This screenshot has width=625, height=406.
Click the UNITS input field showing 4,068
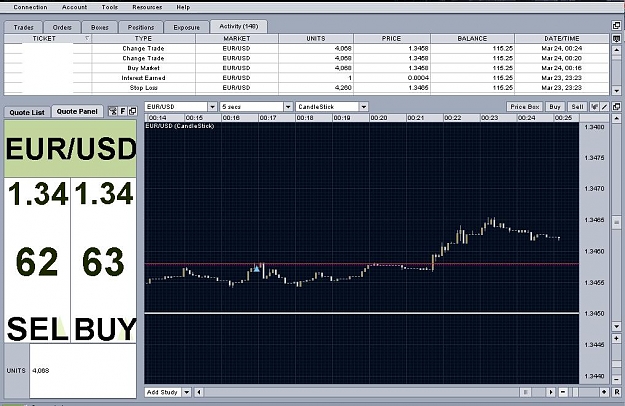(83, 371)
